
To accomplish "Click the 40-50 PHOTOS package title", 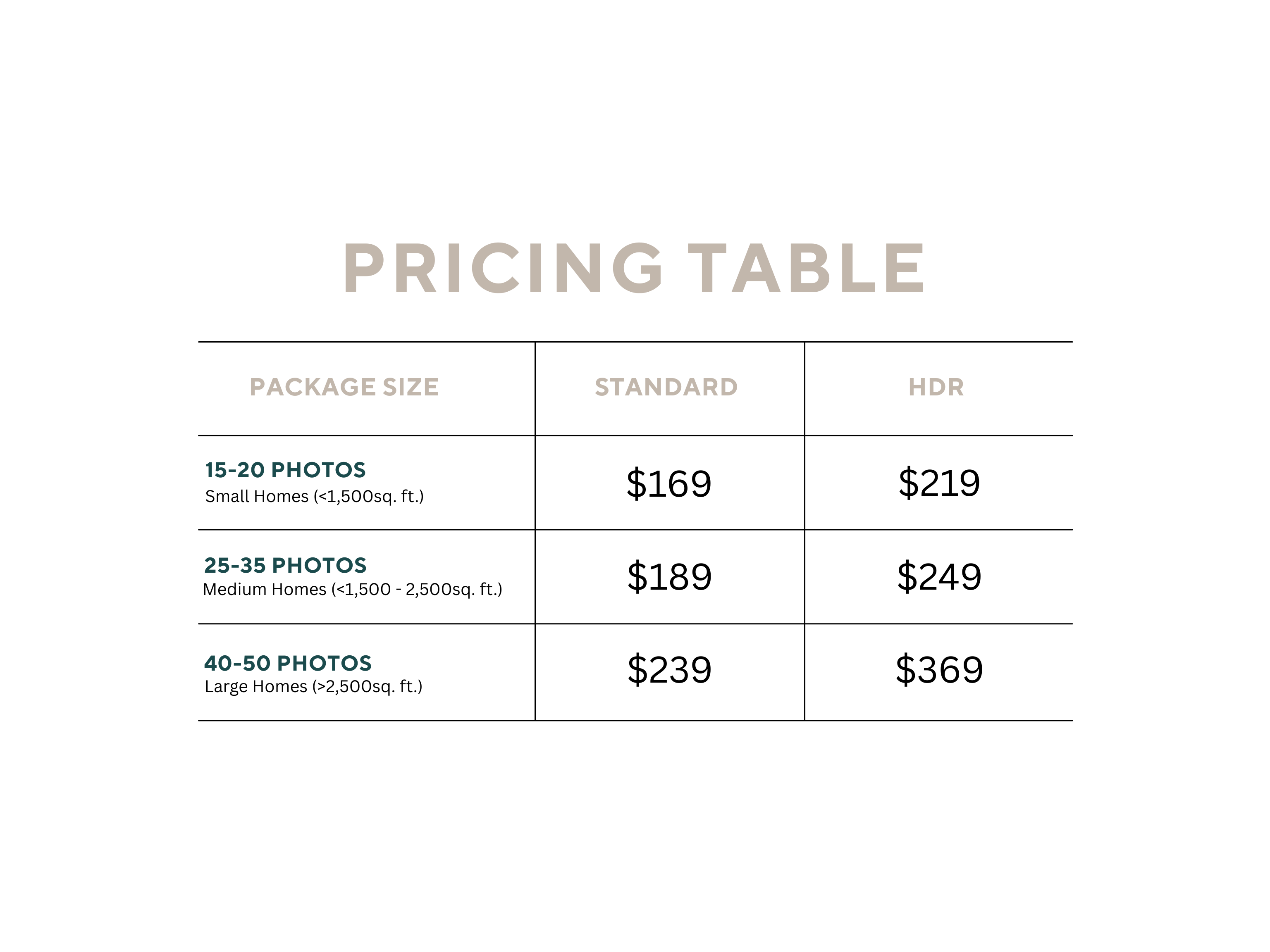I will point(288,663).
